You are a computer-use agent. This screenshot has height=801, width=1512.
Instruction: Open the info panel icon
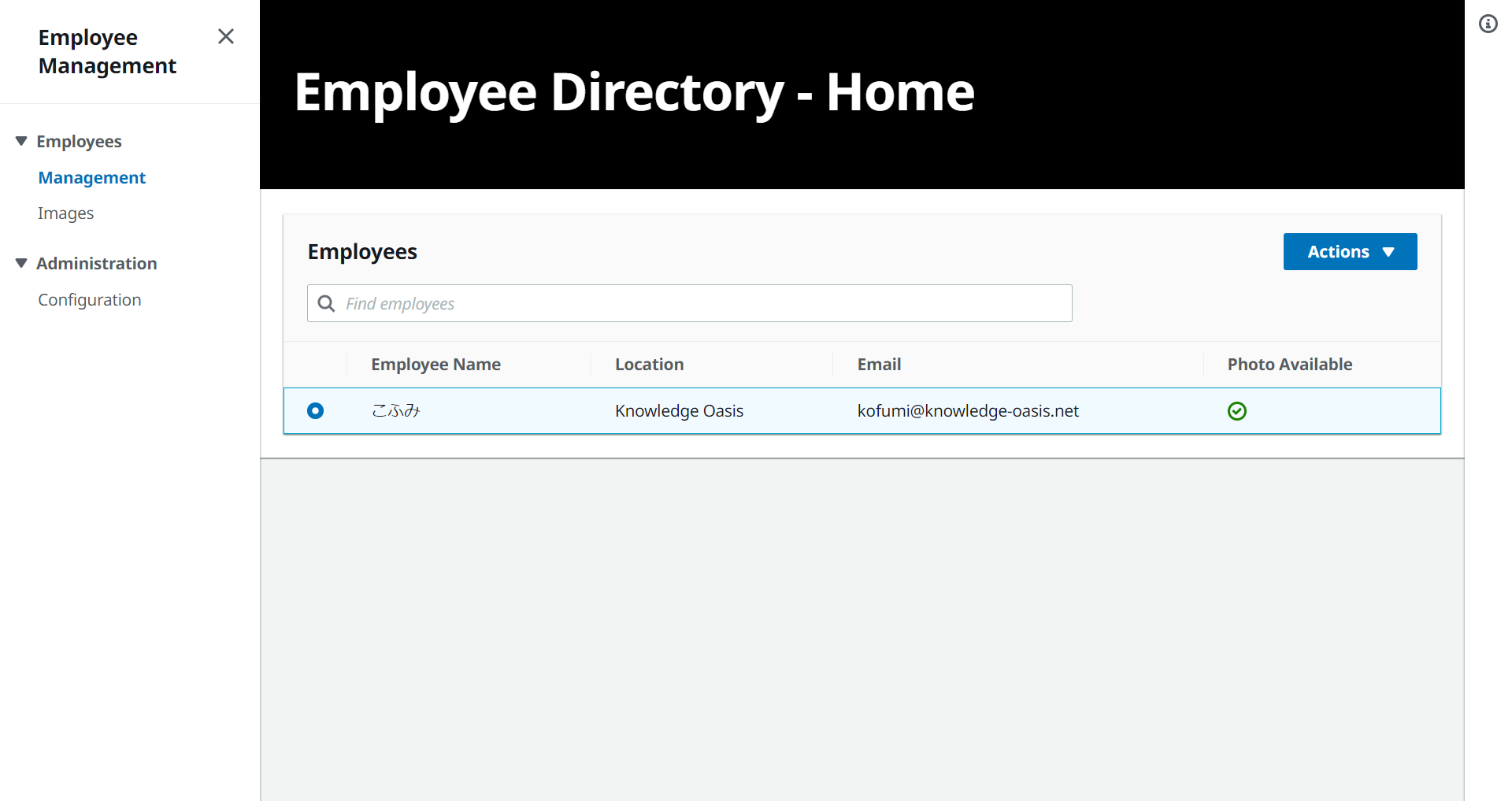[1488, 24]
